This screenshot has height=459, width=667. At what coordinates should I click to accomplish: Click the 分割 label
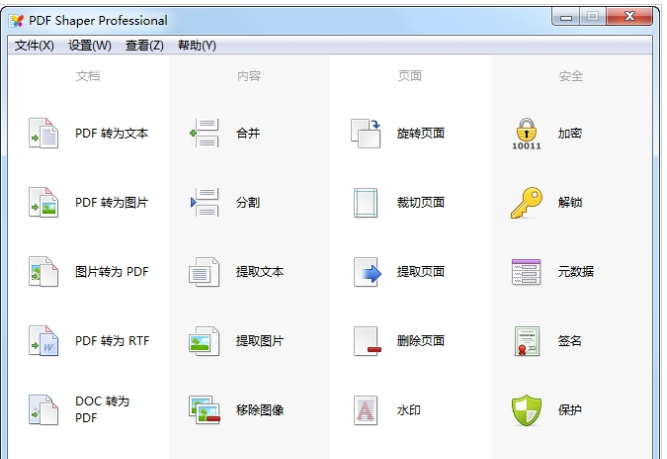tap(248, 202)
